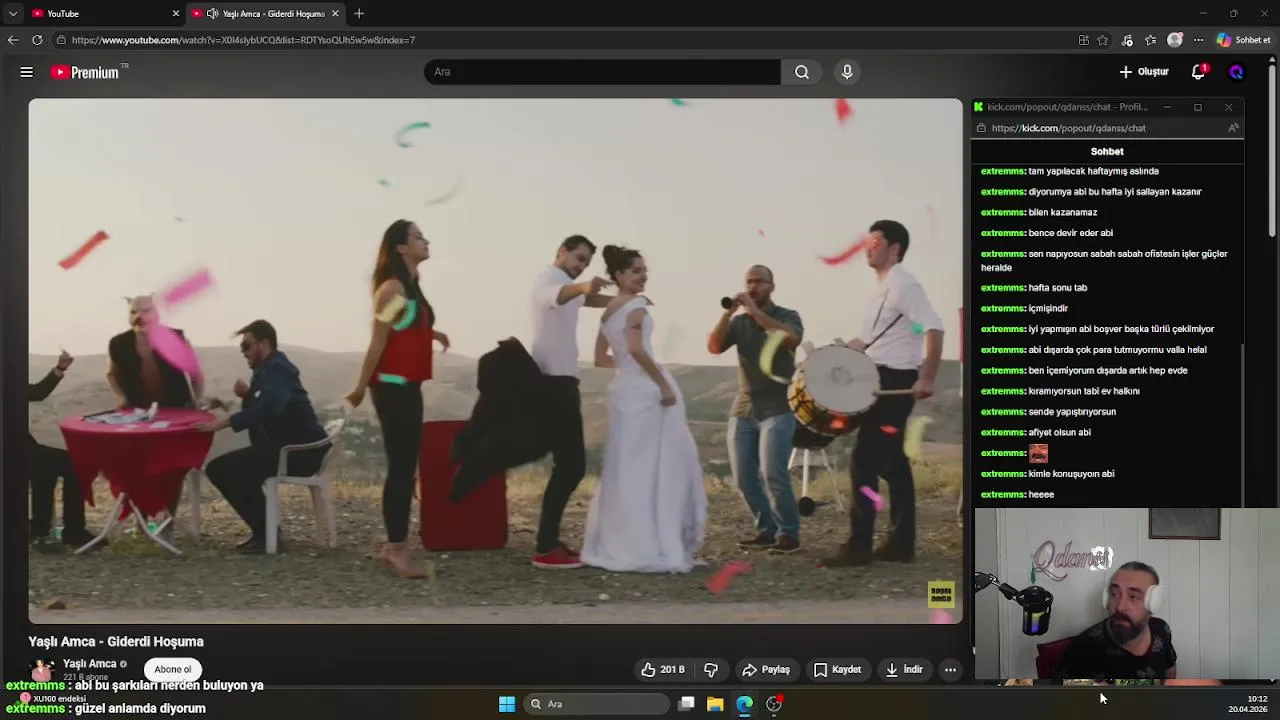Viewport: 1280px width, 720px height.
Task: Click the Sohbet chat header
Action: tap(1107, 151)
